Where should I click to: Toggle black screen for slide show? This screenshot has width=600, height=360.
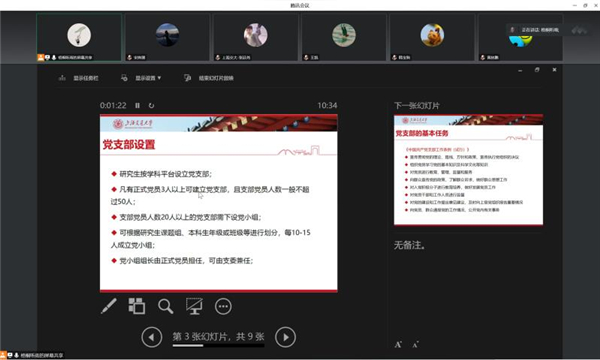[194, 306]
